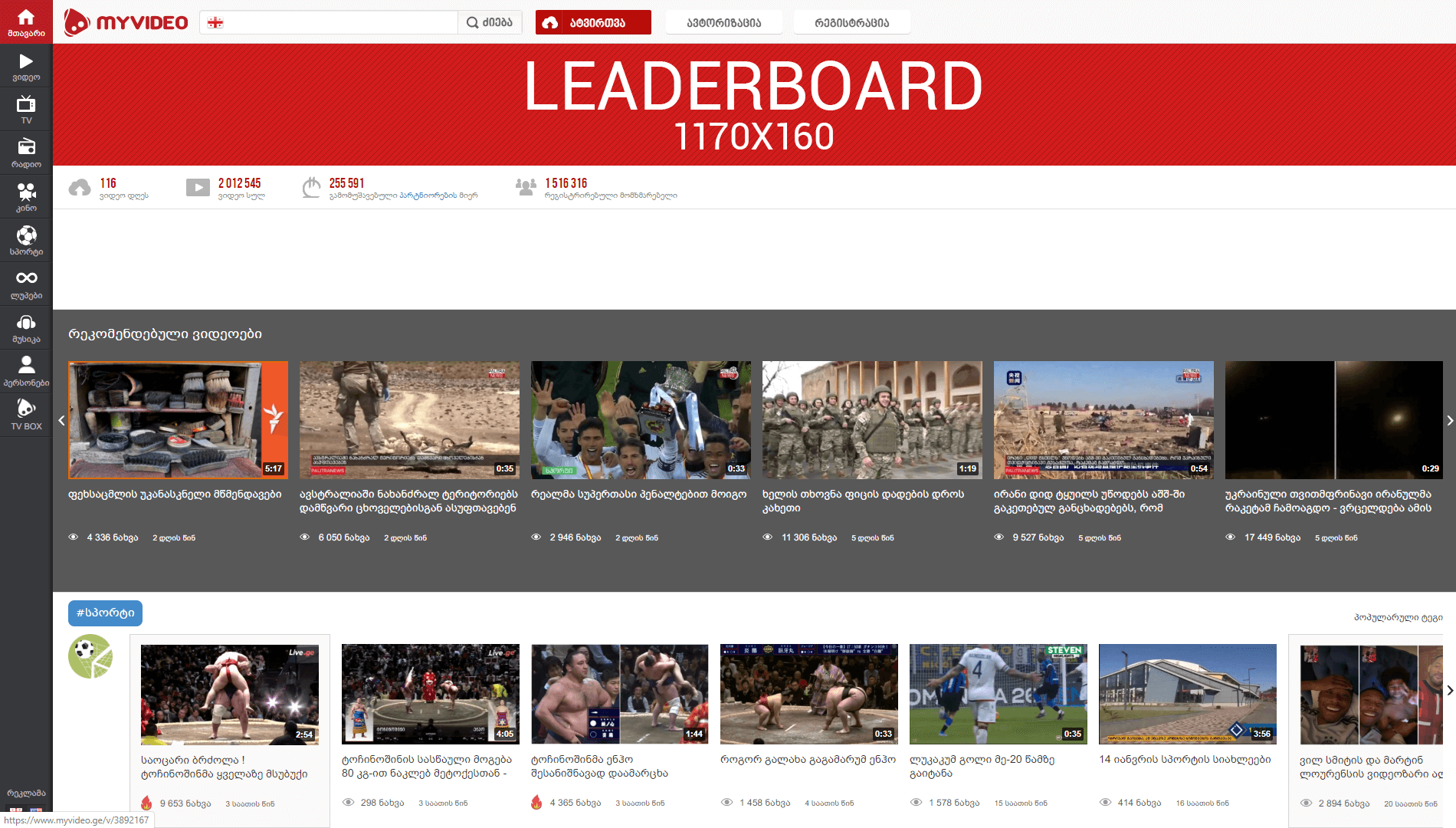Screen dimensions: 1456x828
Task: Click the search button with magnifier
Action: (x=490, y=23)
